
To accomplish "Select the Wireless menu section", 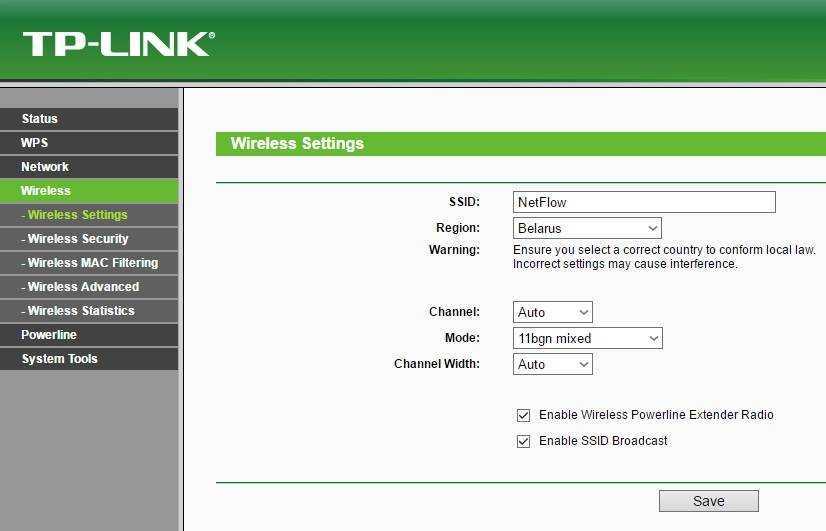I will pyautogui.click(x=46, y=191).
